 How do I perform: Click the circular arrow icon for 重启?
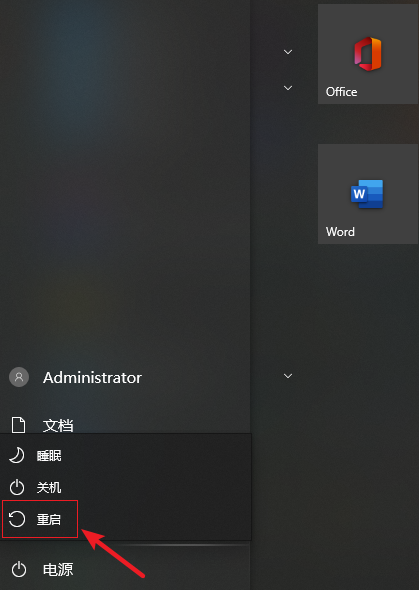(x=17, y=519)
